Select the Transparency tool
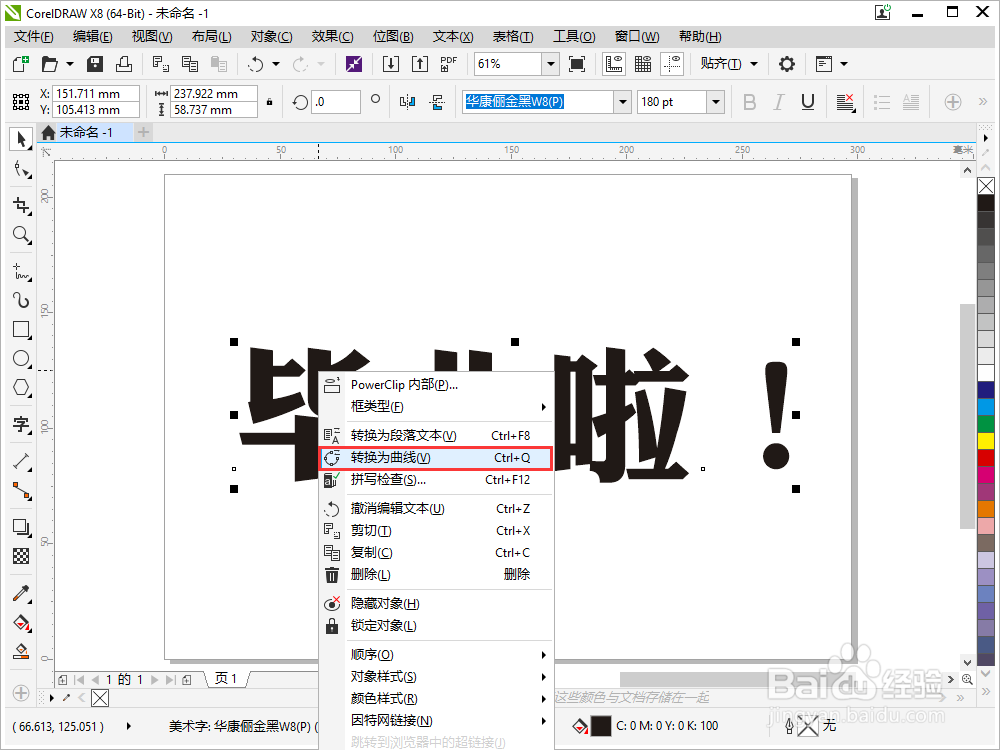The height and width of the screenshot is (750, 1000). [x=21, y=556]
